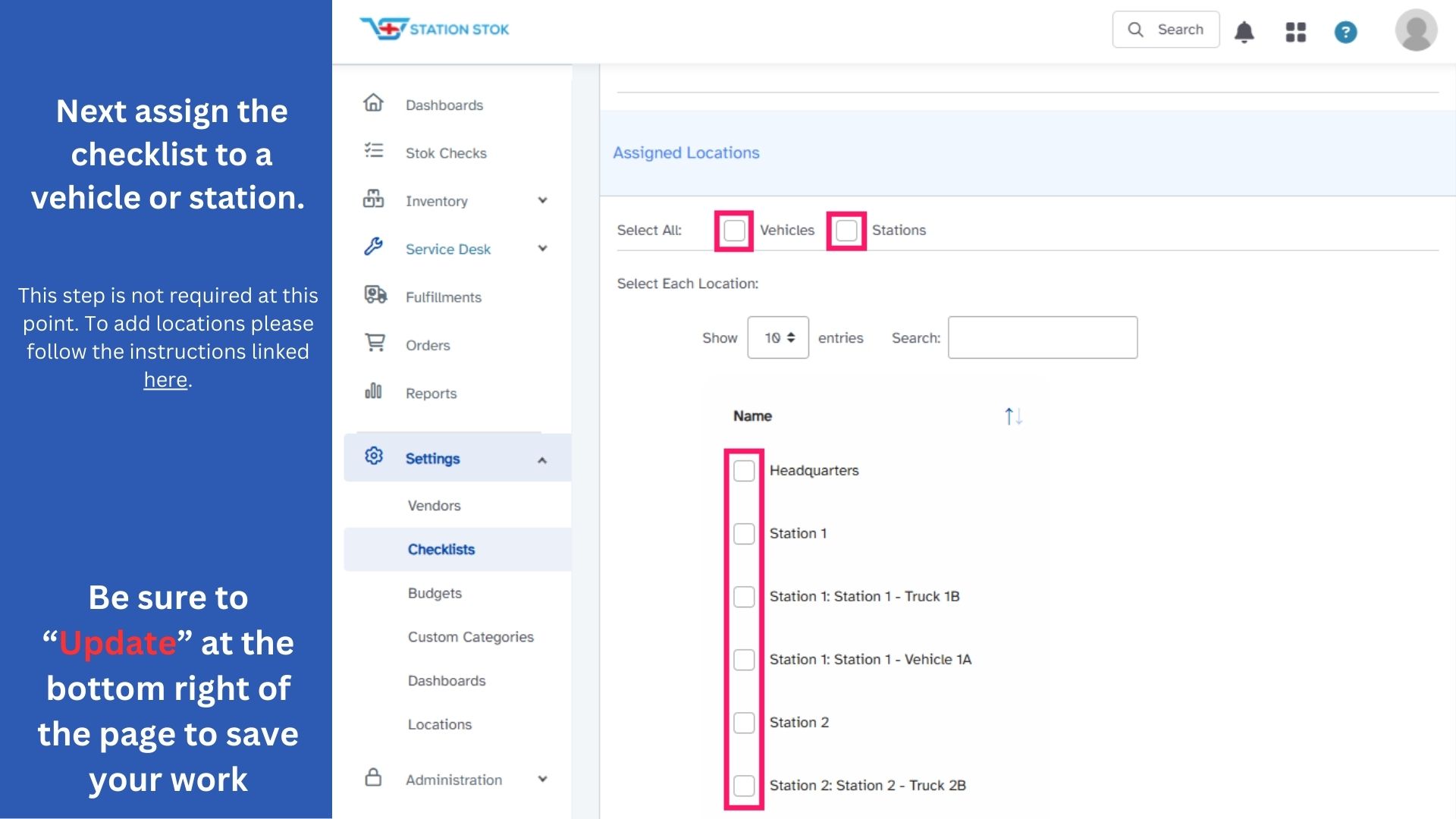Screen dimensions: 1456x819
Task: Click the locations table Search input field
Action: tap(1042, 337)
